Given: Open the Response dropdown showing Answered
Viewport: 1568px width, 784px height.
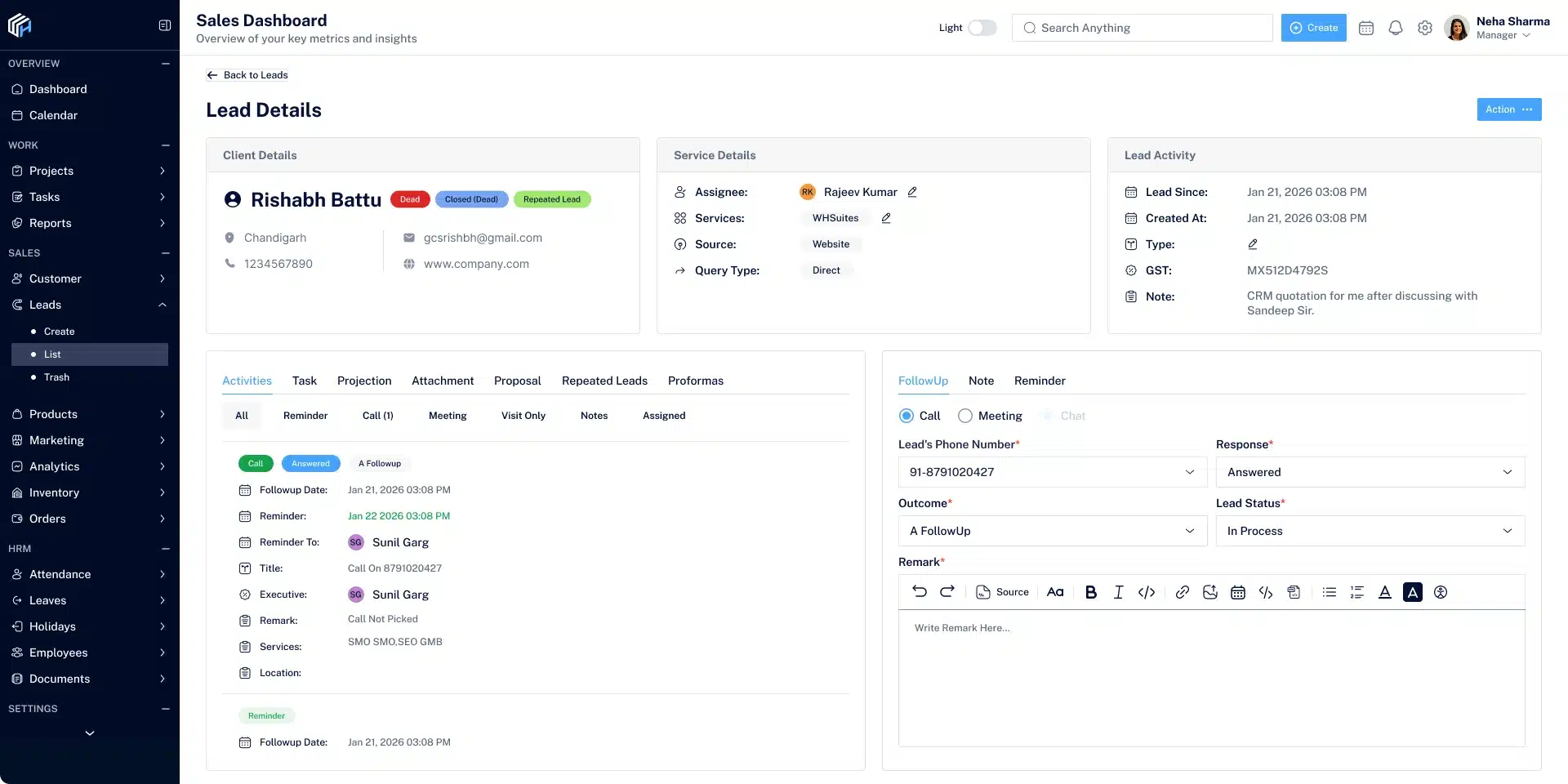Looking at the screenshot, I should [x=1370, y=472].
